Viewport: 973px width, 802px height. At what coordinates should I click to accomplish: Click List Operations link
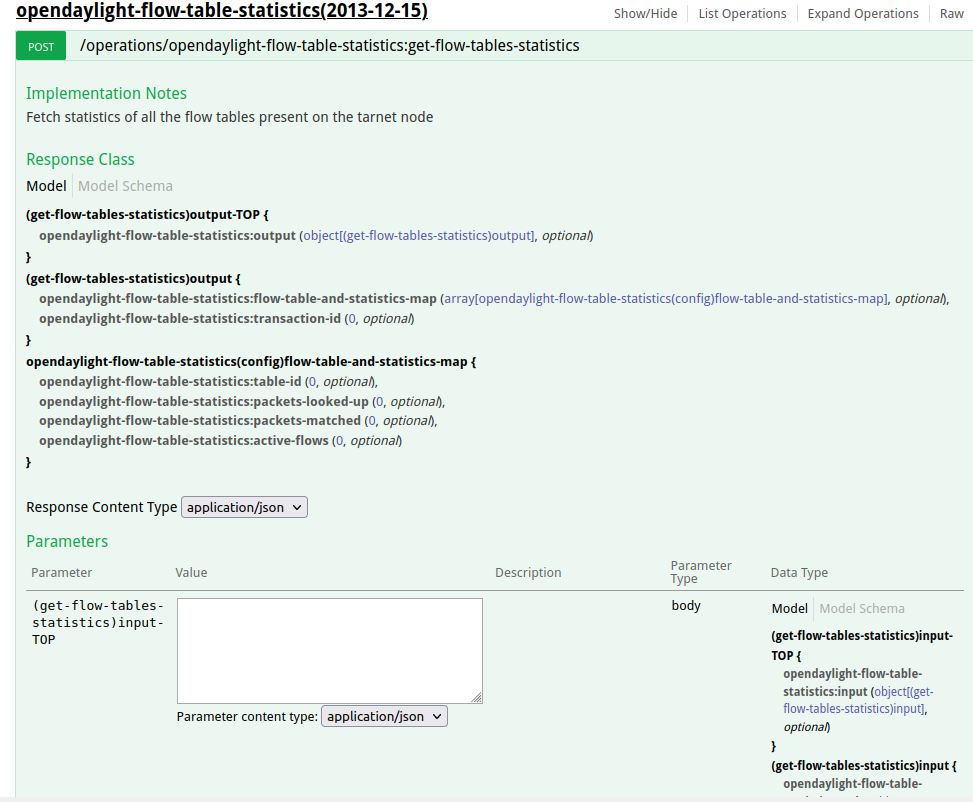[742, 14]
